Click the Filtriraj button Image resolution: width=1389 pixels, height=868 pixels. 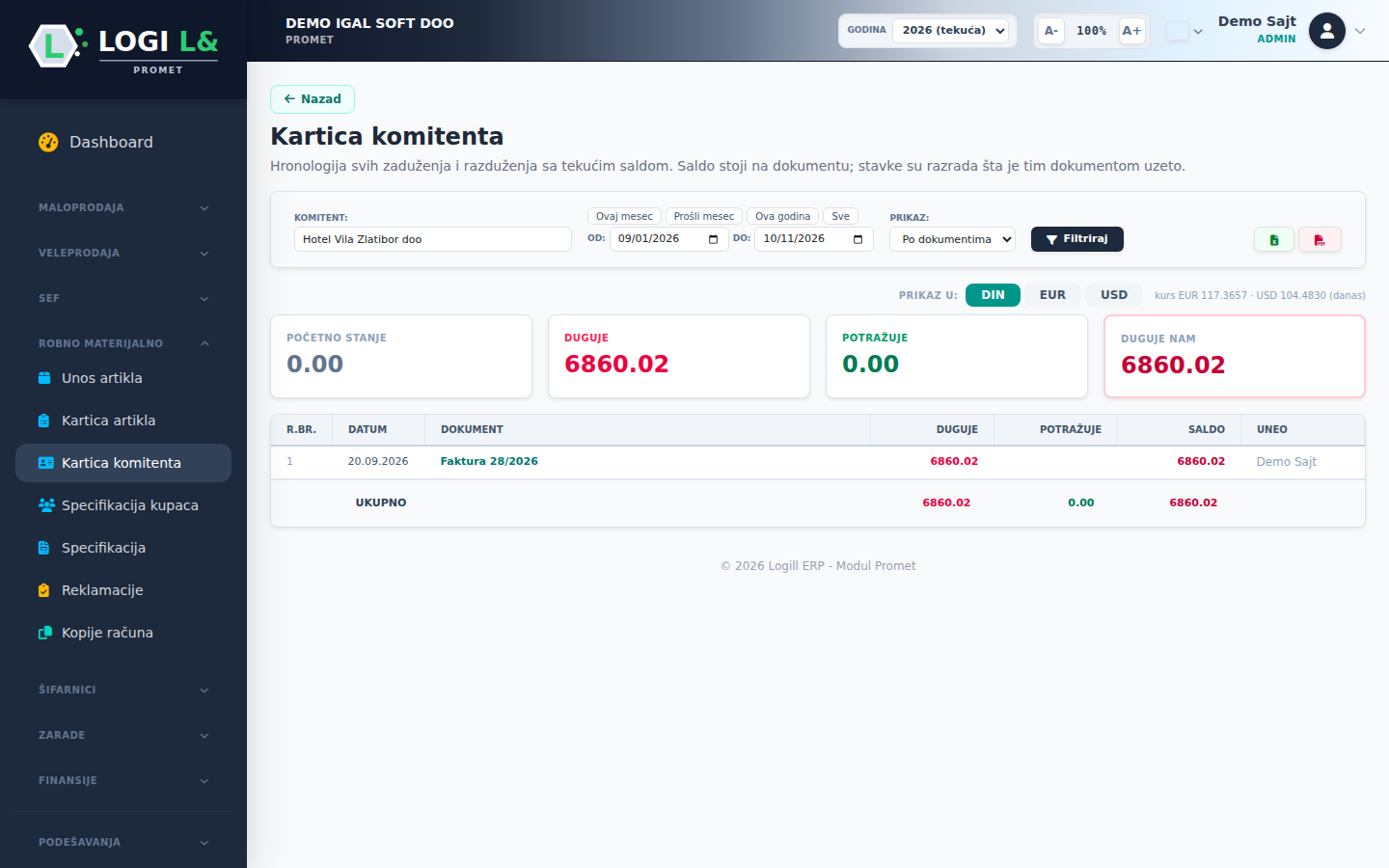tap(1077, 239)
